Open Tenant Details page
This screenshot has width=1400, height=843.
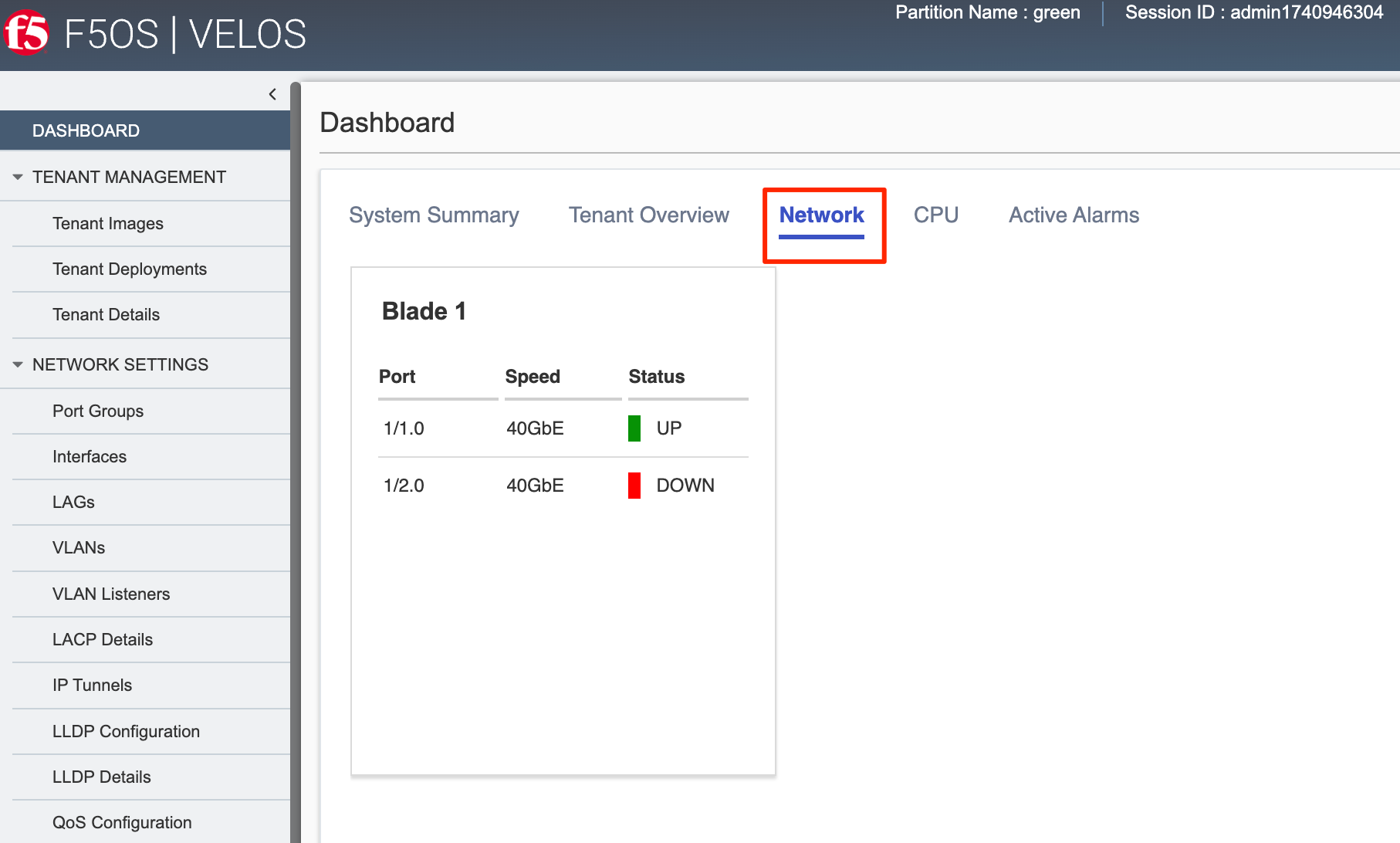point(107,315)
